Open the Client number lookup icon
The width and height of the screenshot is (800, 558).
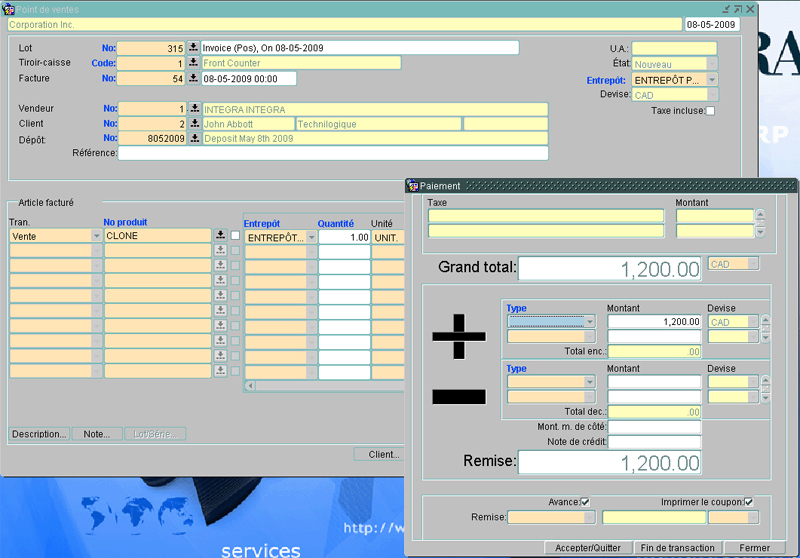(x=194, y=124)
